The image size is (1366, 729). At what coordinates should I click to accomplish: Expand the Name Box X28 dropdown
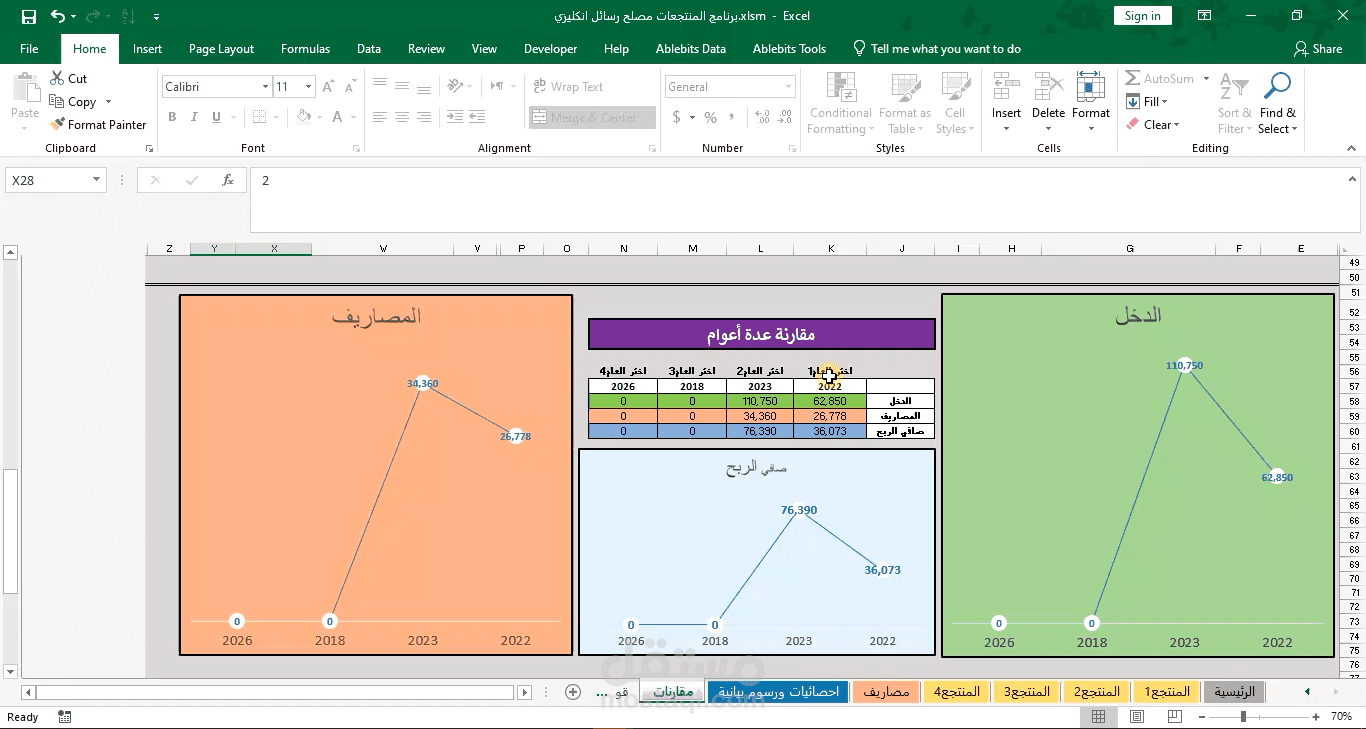(97, 180)
